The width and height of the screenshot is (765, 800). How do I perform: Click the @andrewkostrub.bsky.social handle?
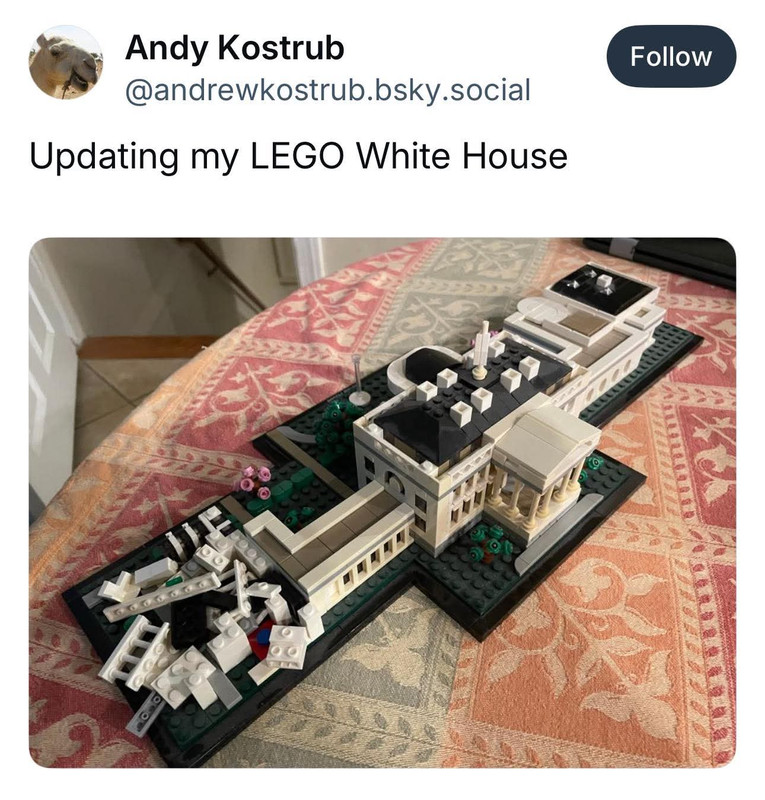[x=328, y=90]
